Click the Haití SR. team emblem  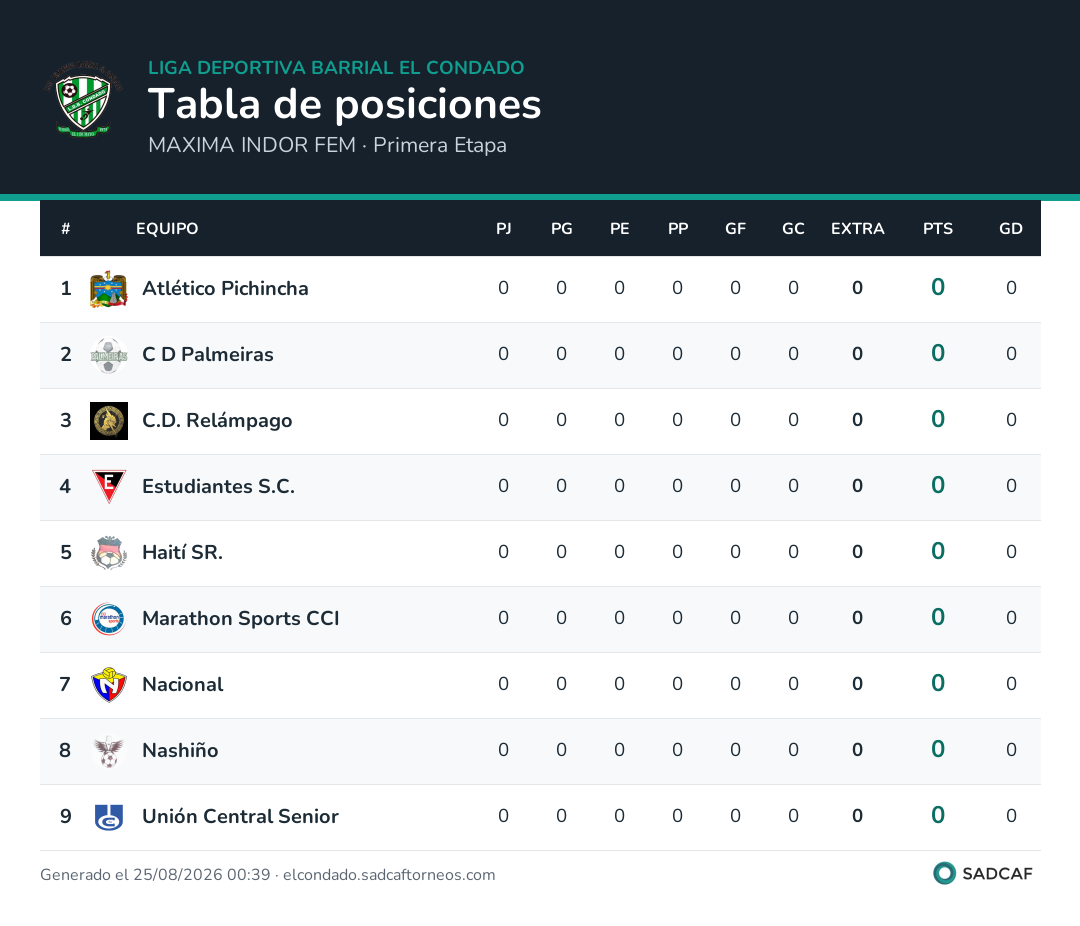109,553
